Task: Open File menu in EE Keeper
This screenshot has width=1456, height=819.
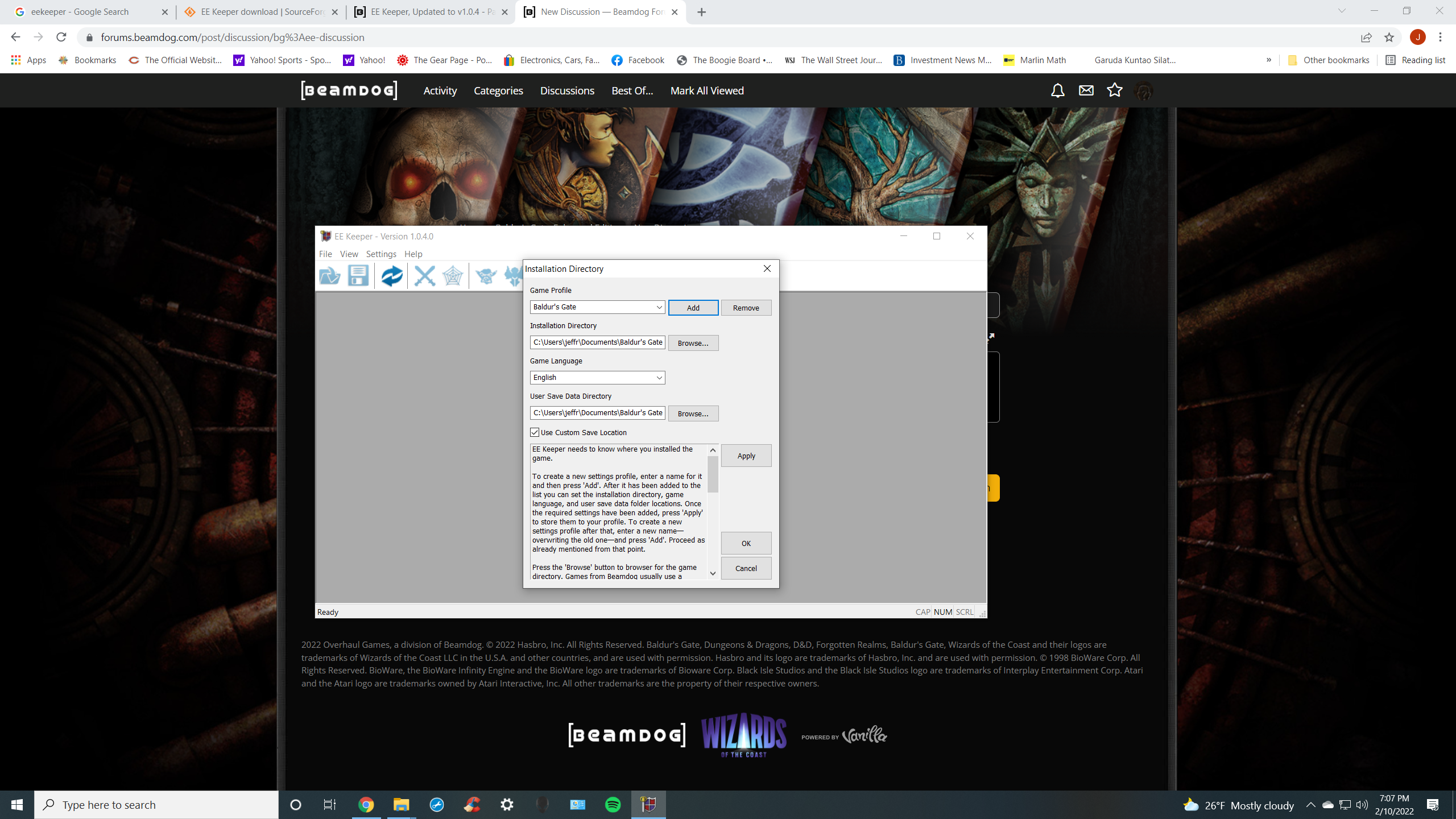Action: (325, 254)
